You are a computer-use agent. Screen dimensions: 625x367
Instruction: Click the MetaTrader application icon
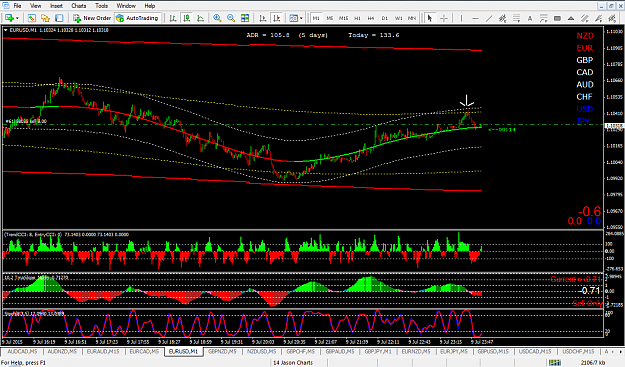6,6
